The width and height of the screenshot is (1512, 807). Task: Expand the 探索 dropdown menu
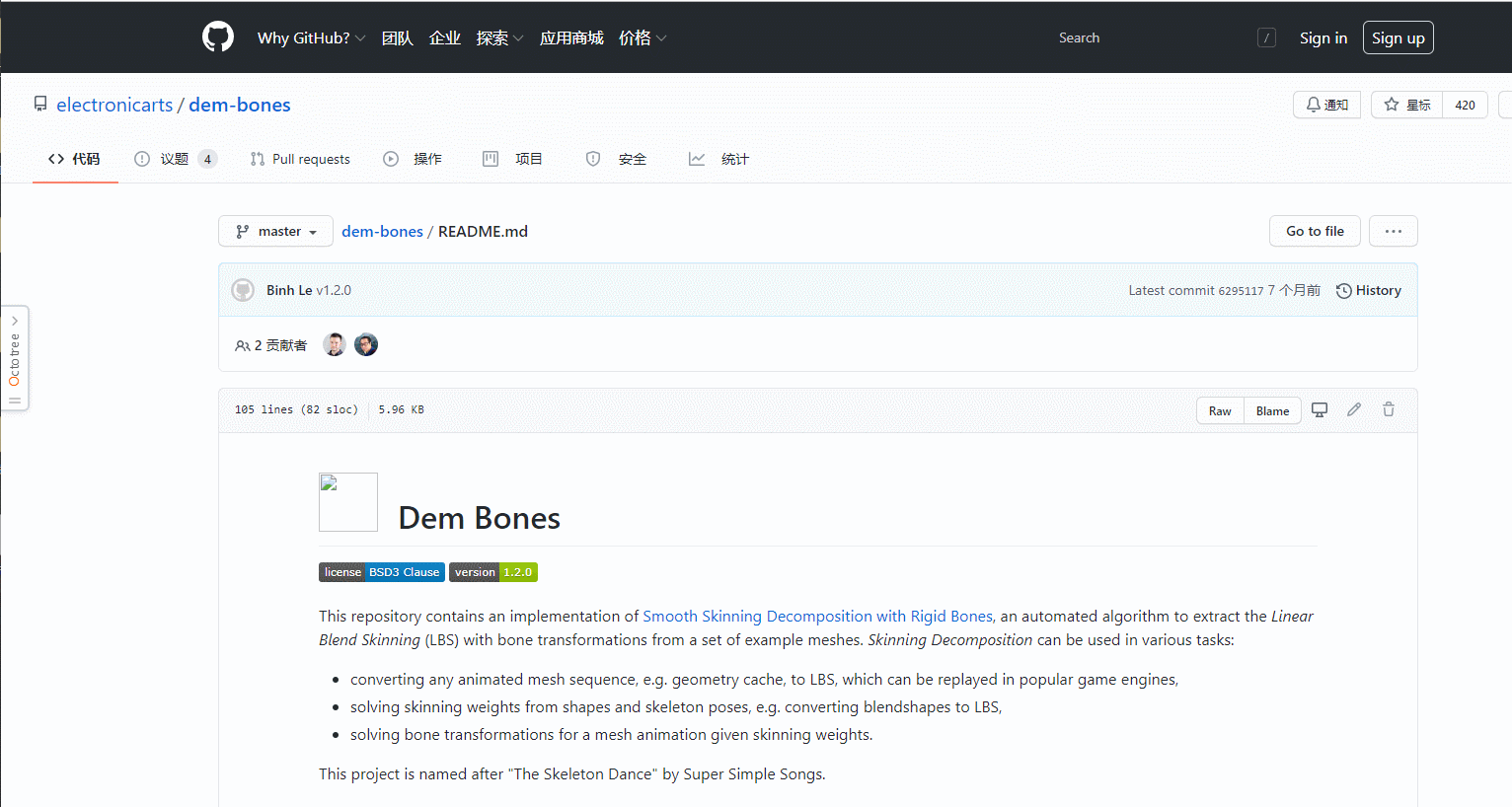point(499,37)
